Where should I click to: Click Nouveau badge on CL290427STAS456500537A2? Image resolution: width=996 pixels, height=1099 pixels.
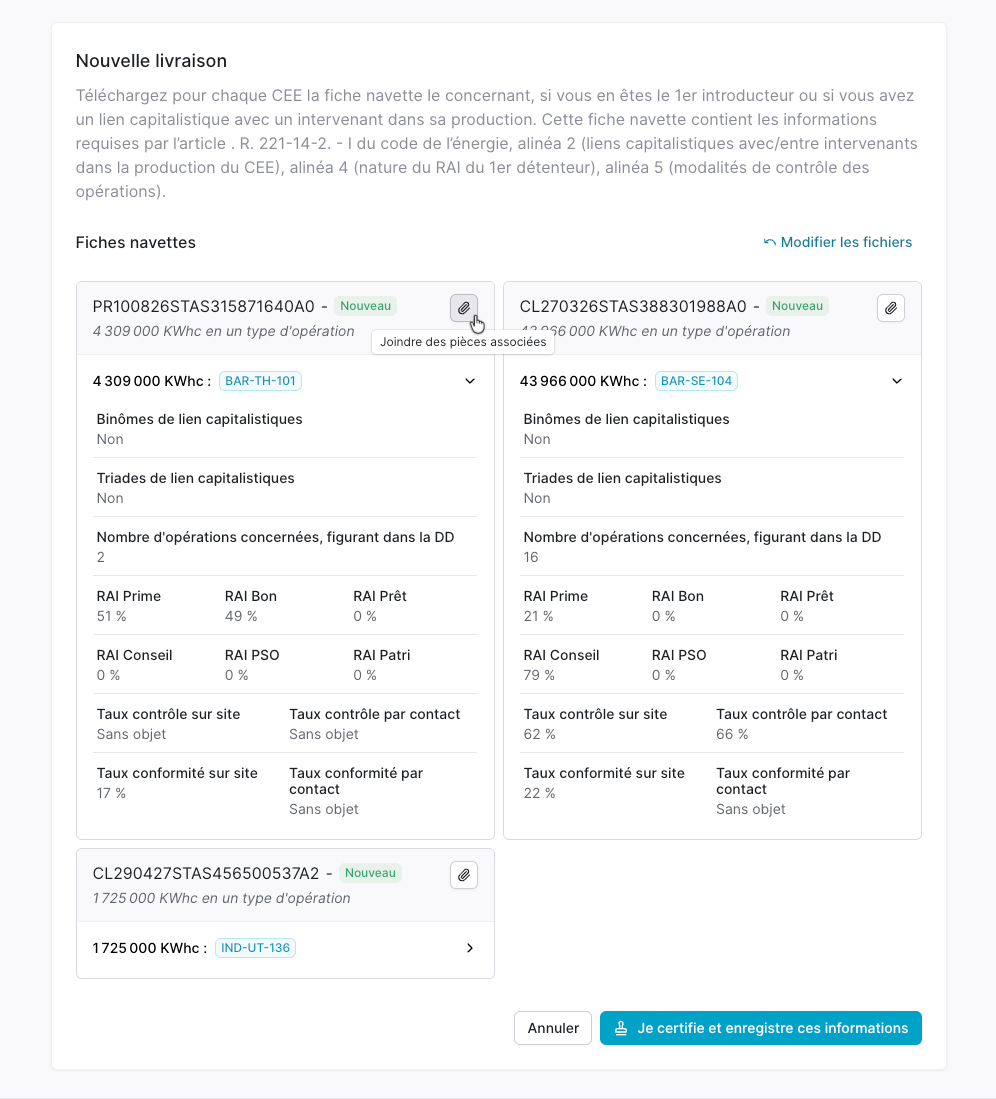pos(370,873)
